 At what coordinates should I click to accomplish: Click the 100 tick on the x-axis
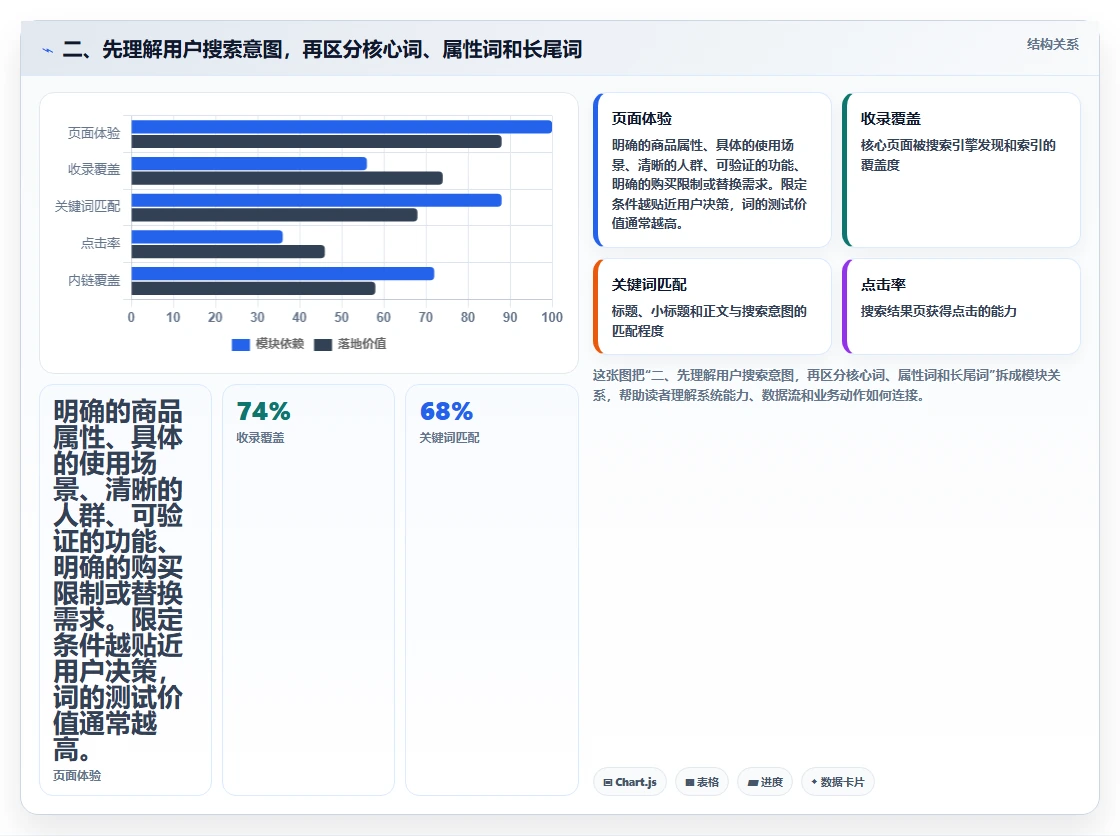point(552,317)
